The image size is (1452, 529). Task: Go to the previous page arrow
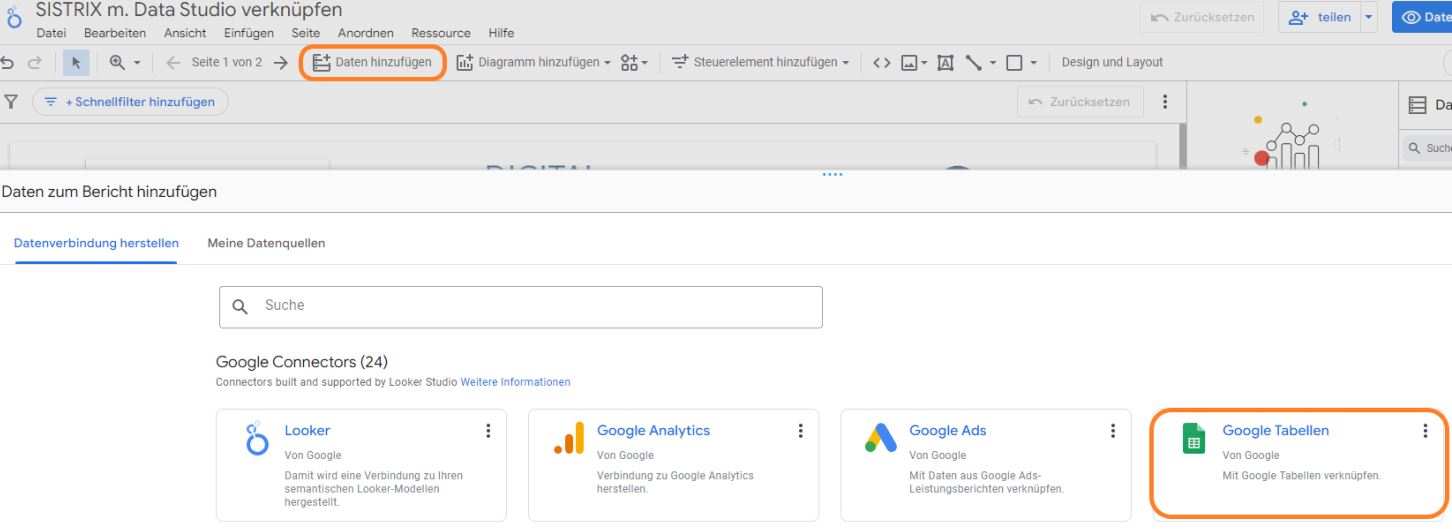tap(173, 62)
